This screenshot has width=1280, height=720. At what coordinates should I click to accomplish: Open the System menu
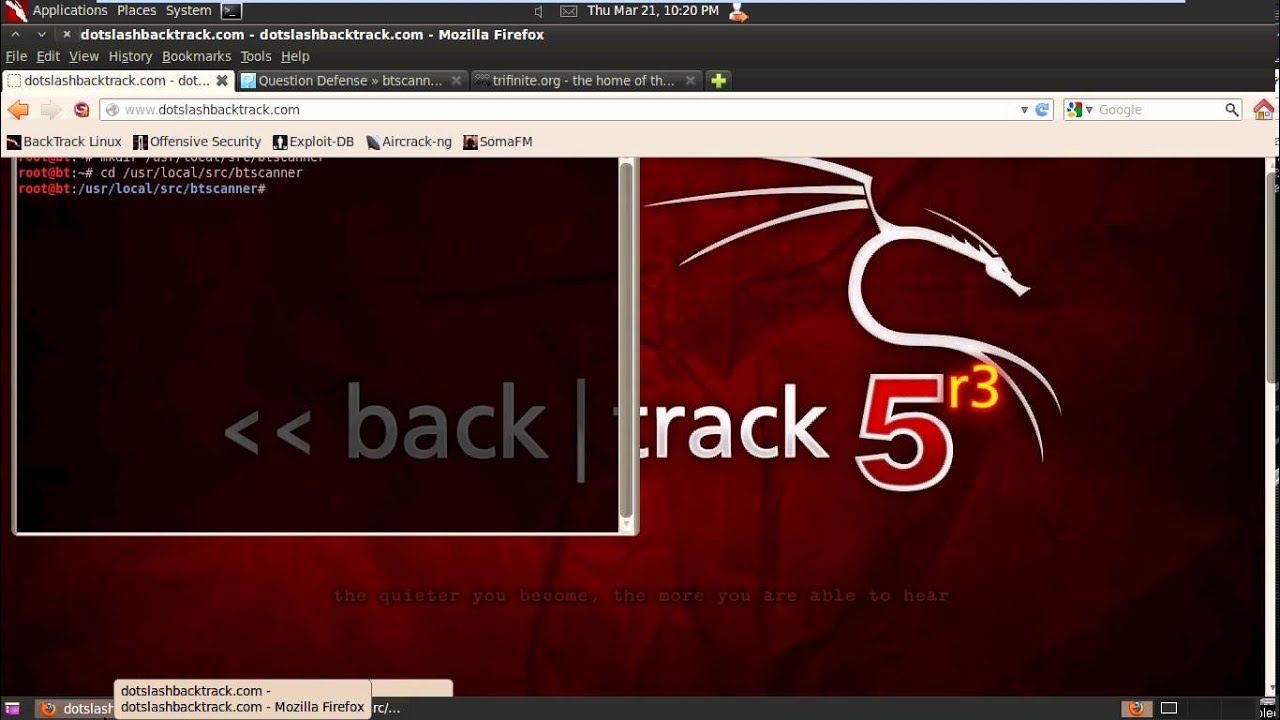click(x=188, y=11)
